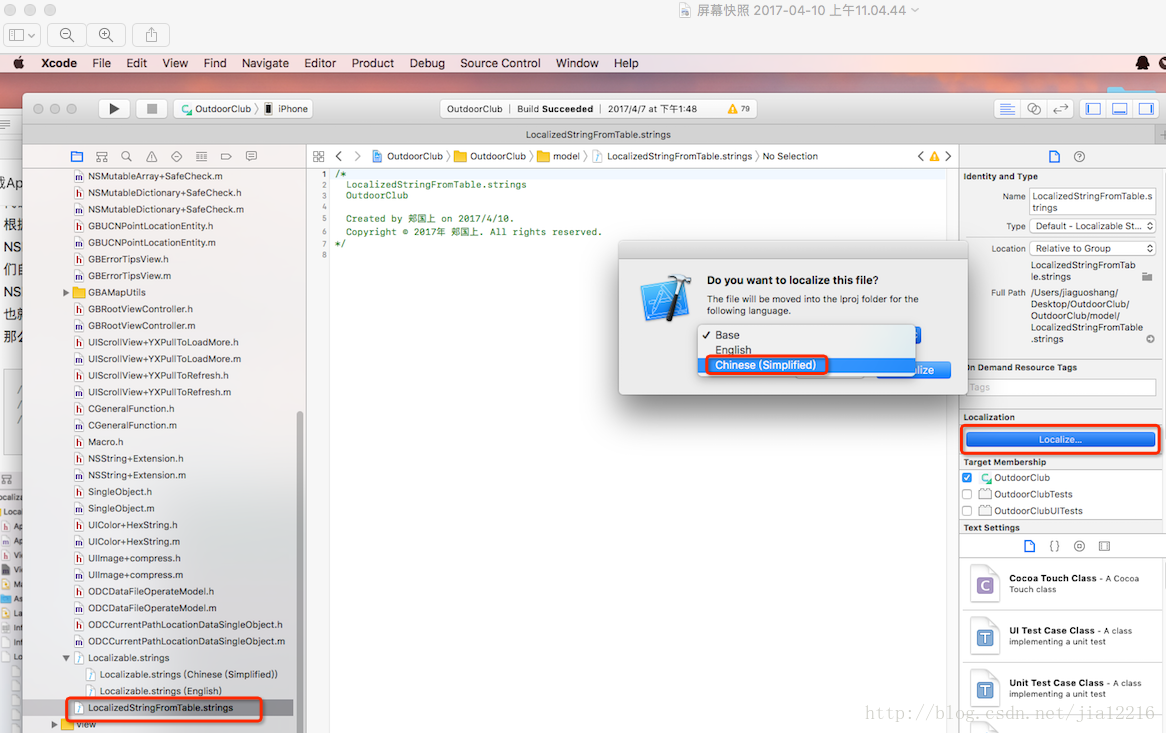Image resolution: width=1166 pixels, height=733 pixels.
Task: Choose the OutdoorClub scheme selector
Action: coord(217,109)
